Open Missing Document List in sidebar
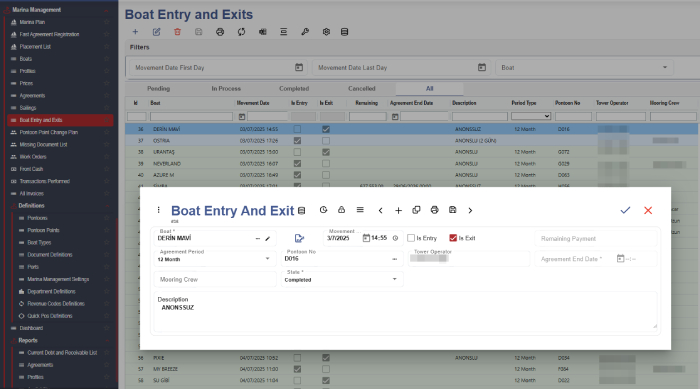Image resolution: width=700 pixels, height=389 pixels. [x=43, y=144]
